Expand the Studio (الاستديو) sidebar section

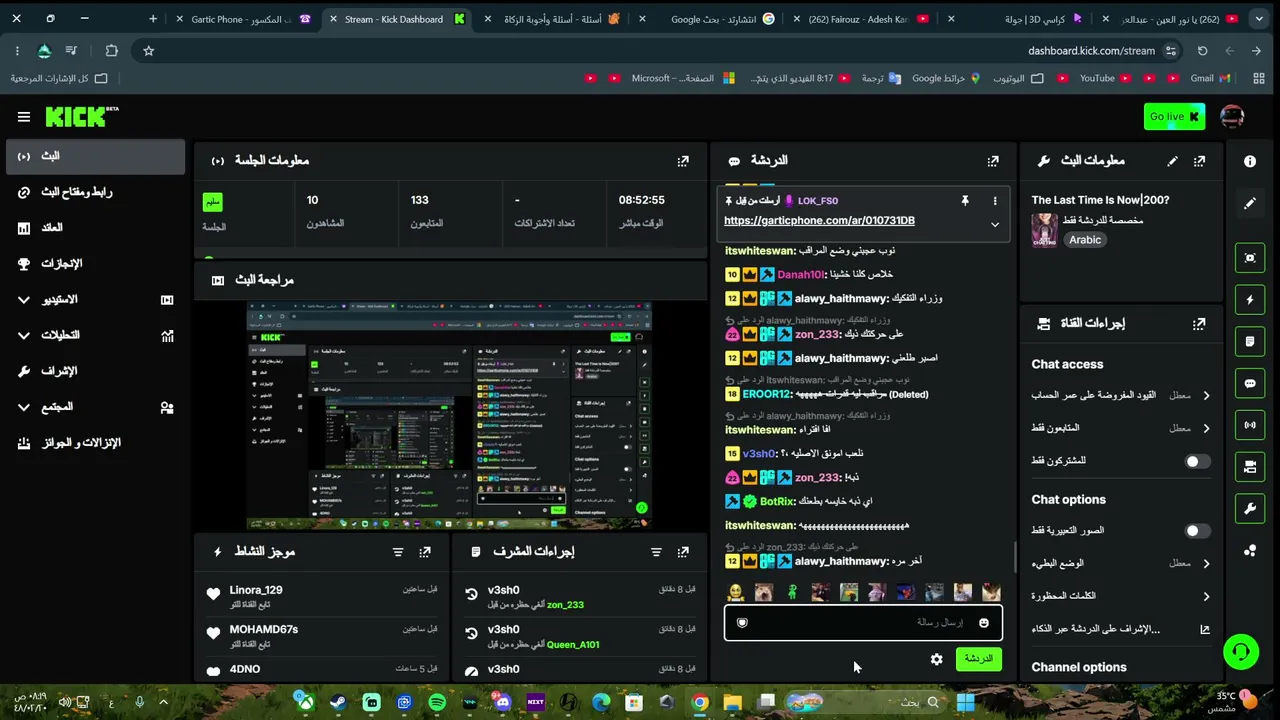(x=95, y=300)
